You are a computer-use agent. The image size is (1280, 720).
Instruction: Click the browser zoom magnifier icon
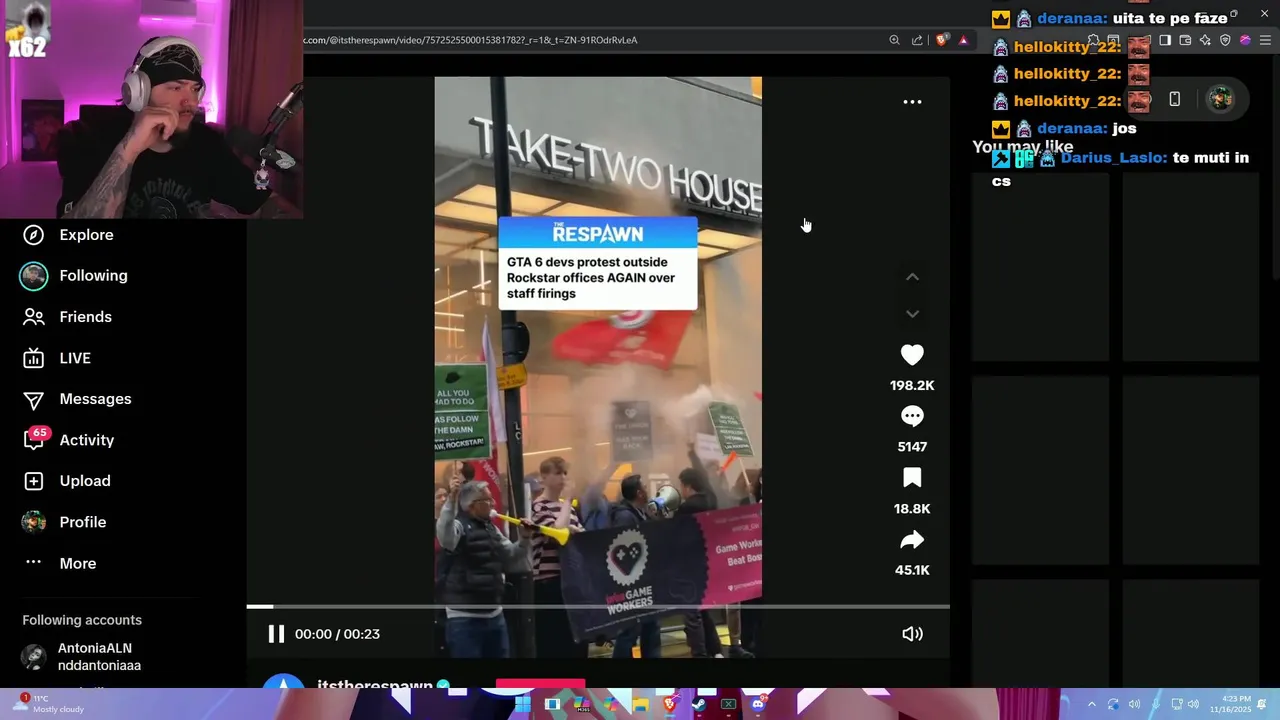894,40
